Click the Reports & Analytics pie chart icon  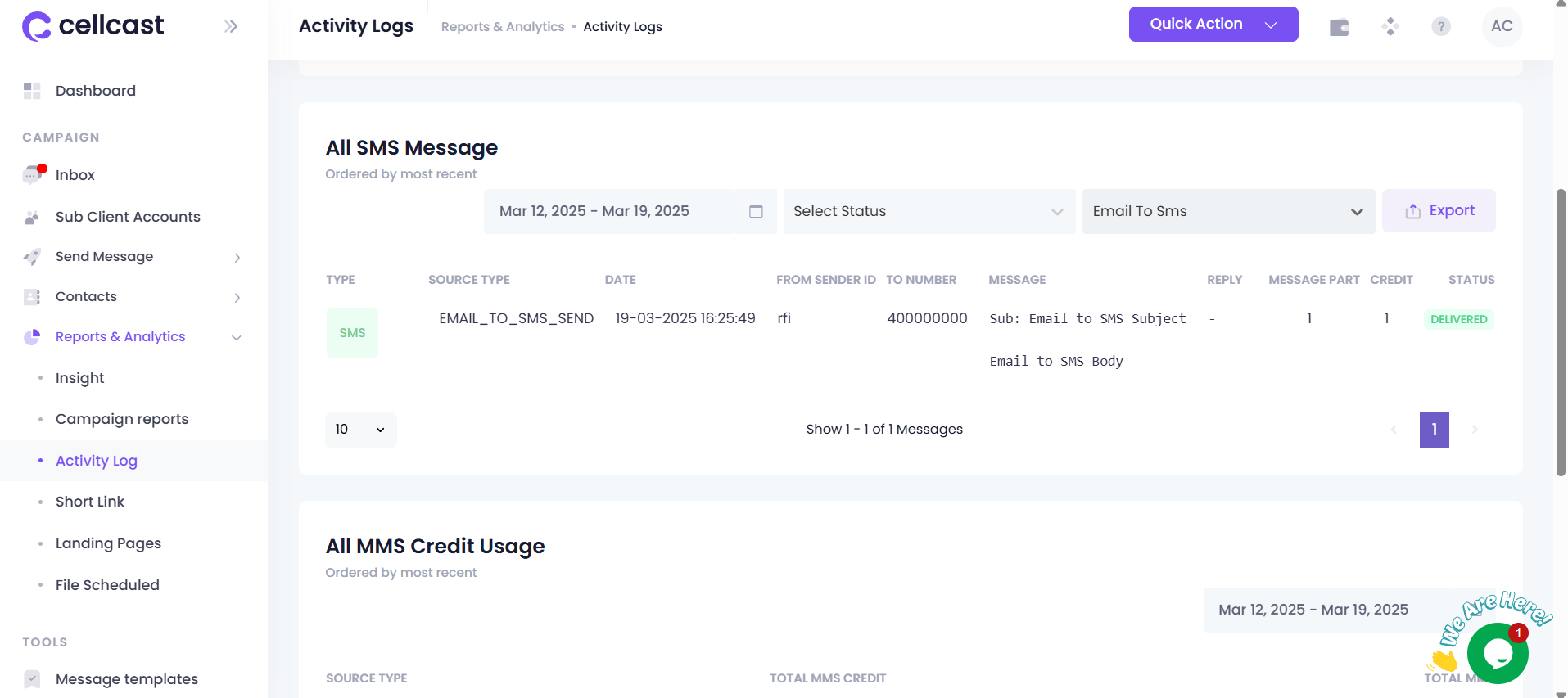tap(32, 337)
